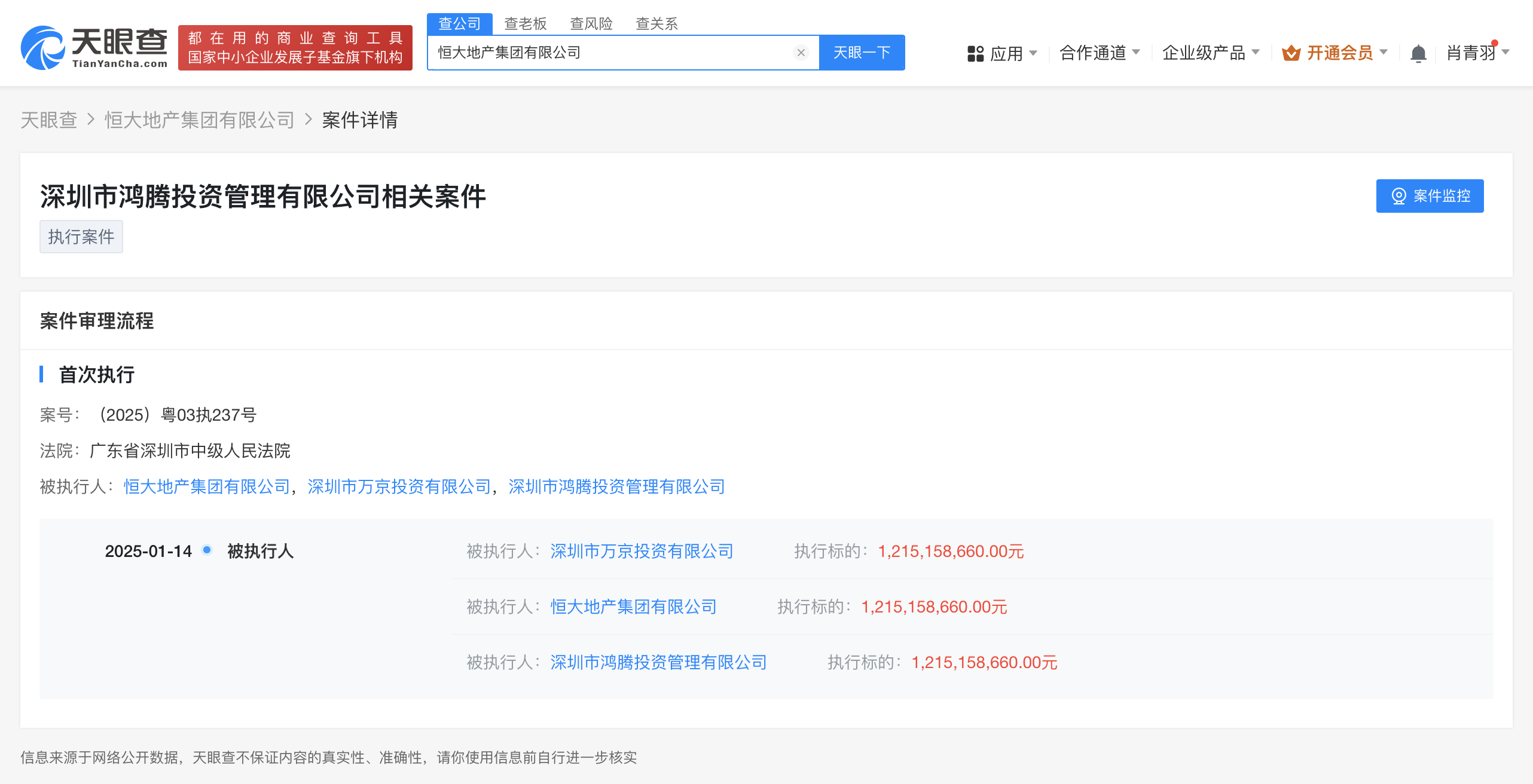Click the 首次执行 section heading
Viewport: 1533px width, 784px height.
point(97,375)
